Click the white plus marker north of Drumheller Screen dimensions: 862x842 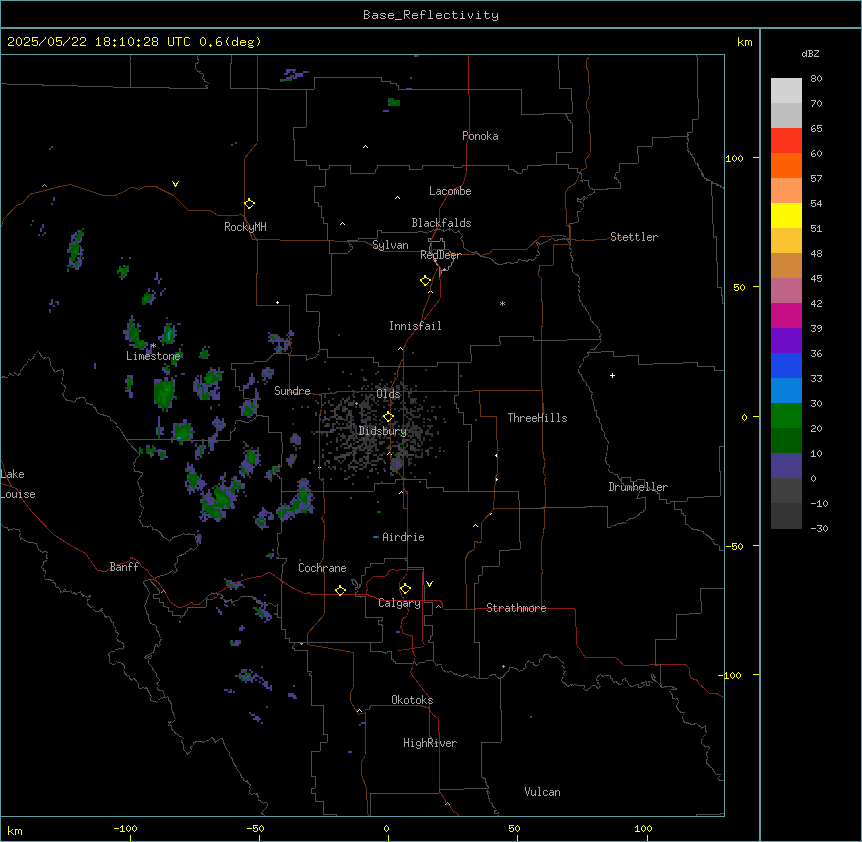612,375
